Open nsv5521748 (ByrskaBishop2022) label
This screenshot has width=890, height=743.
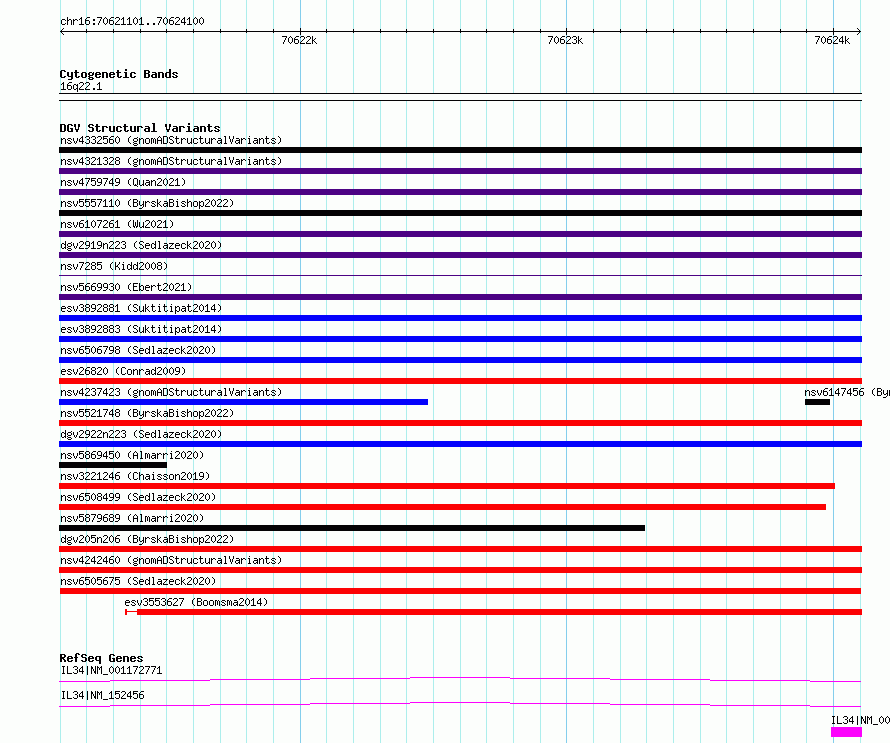(147, 413)
